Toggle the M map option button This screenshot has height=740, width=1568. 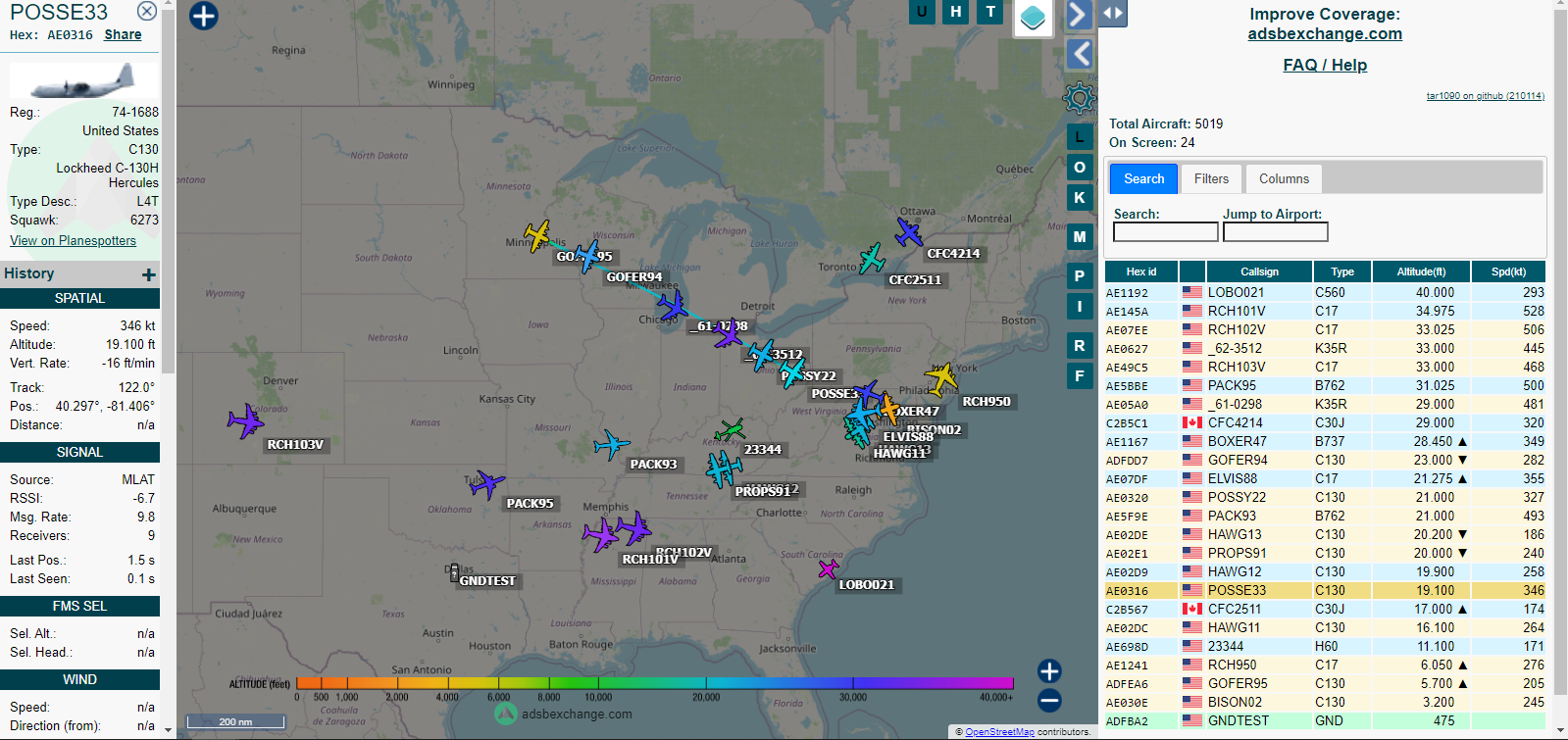point(1080,236)
